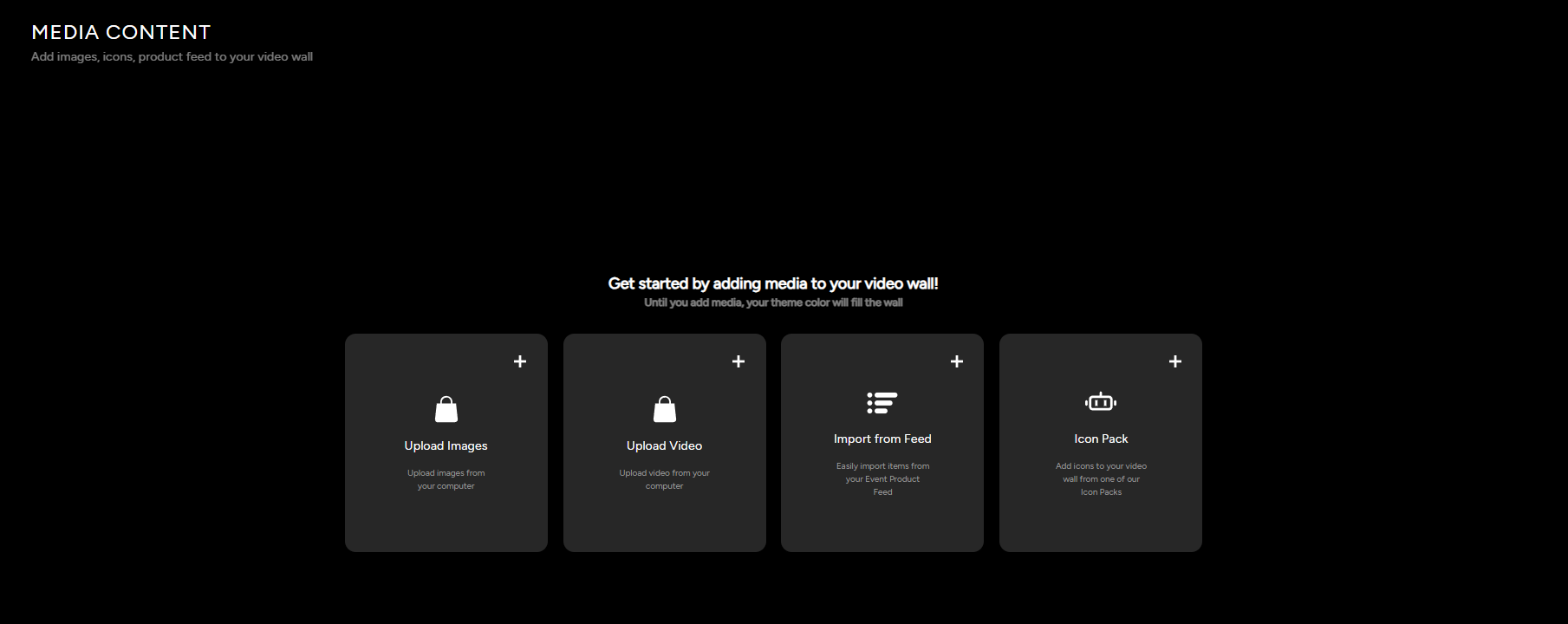Choose the Icon Pack label
The image size is (1568, 624).
pyautogui.click(x=1101, y=439)
